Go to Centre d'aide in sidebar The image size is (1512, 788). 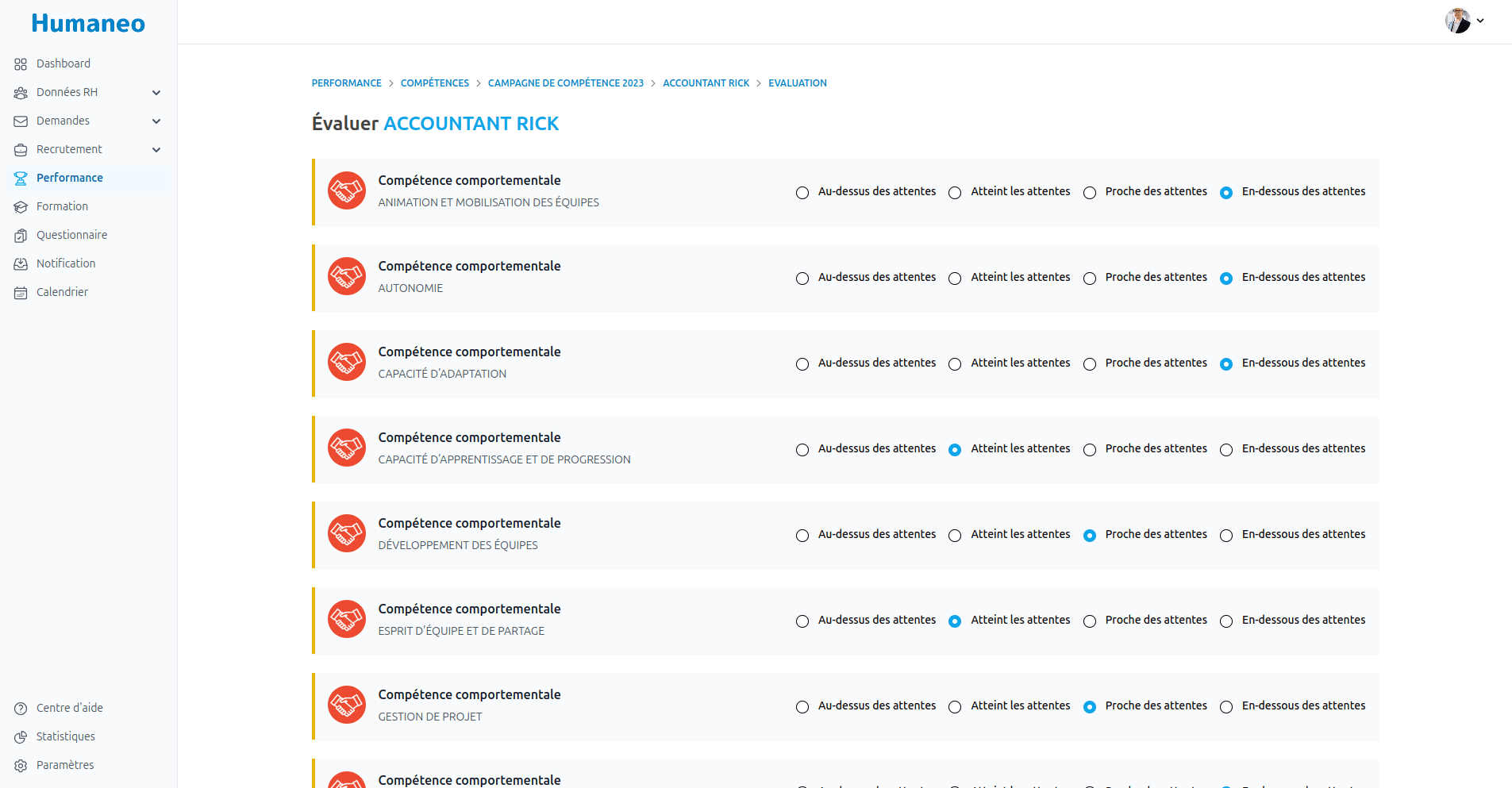point(70,708)
